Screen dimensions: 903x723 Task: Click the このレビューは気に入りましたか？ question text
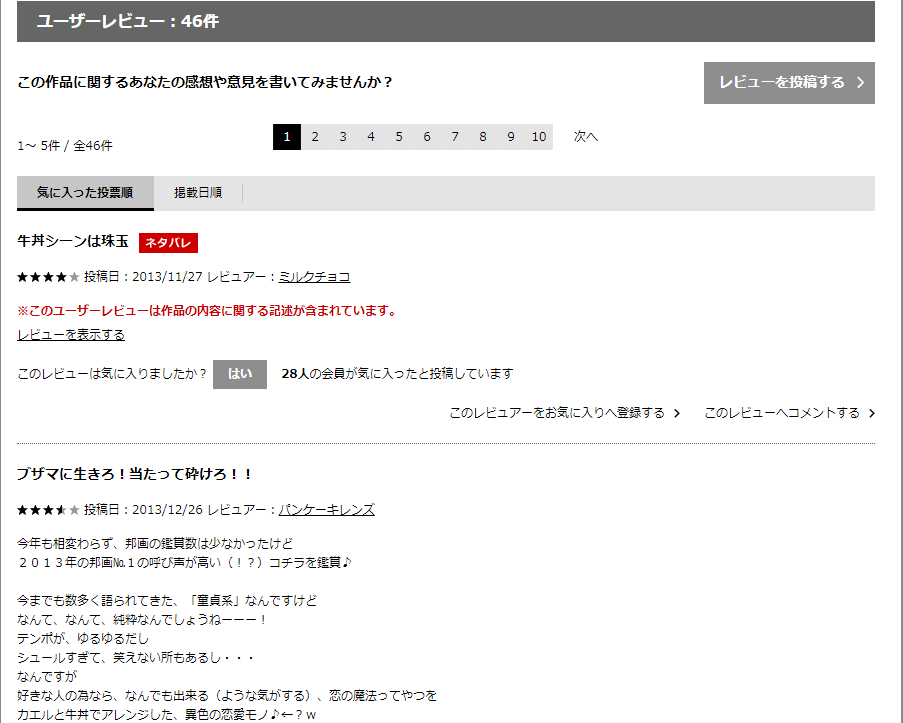112,374
